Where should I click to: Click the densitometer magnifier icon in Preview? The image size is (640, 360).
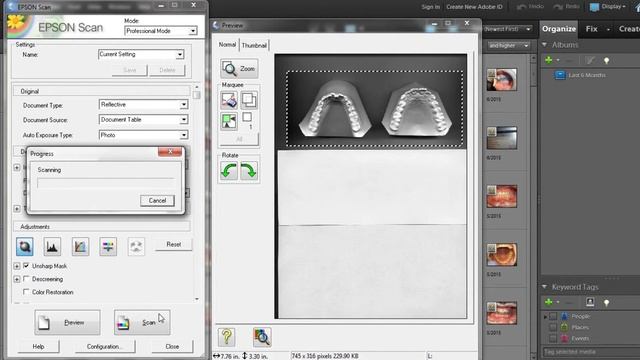click(x=262, y=337)
